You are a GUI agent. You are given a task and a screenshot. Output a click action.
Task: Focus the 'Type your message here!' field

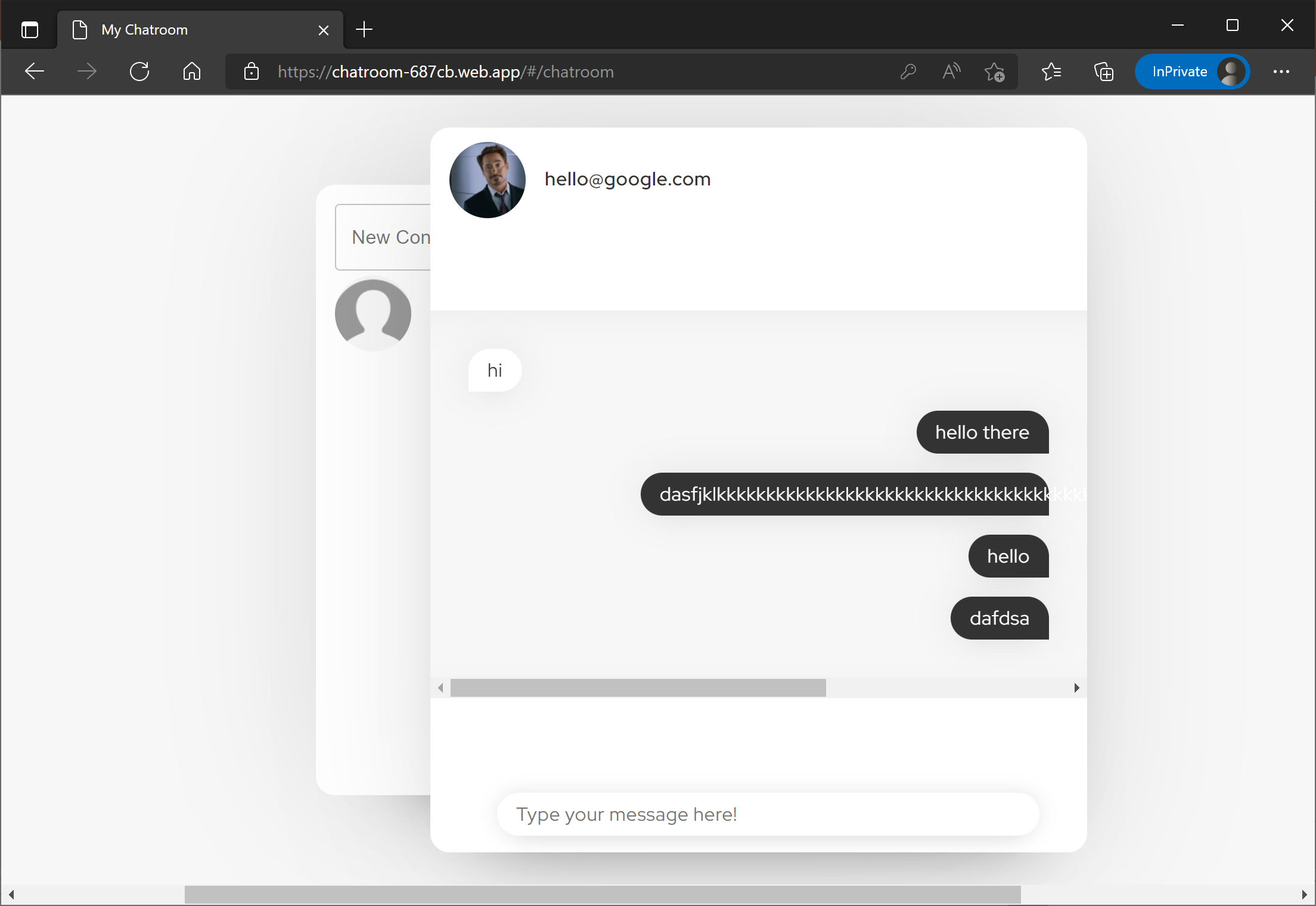(768, 814)
